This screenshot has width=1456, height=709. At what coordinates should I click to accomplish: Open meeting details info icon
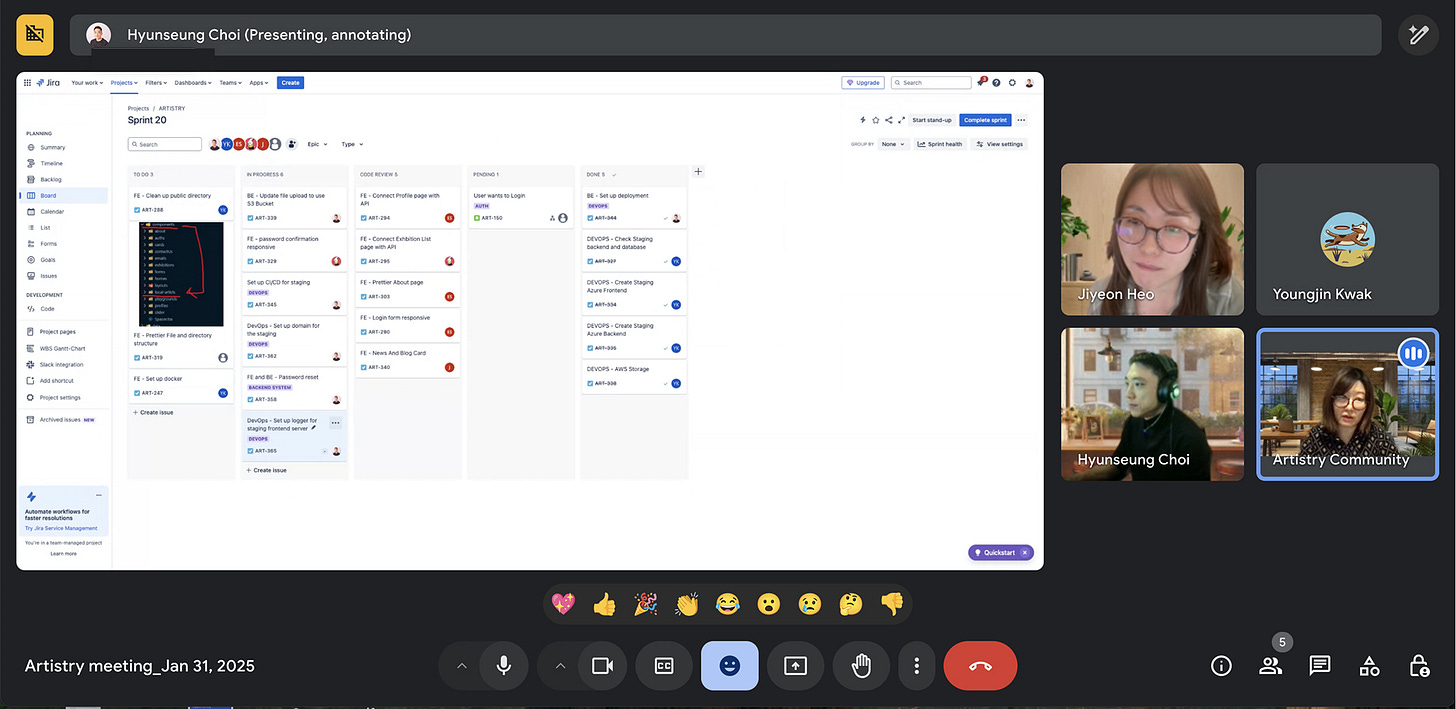1221,666
